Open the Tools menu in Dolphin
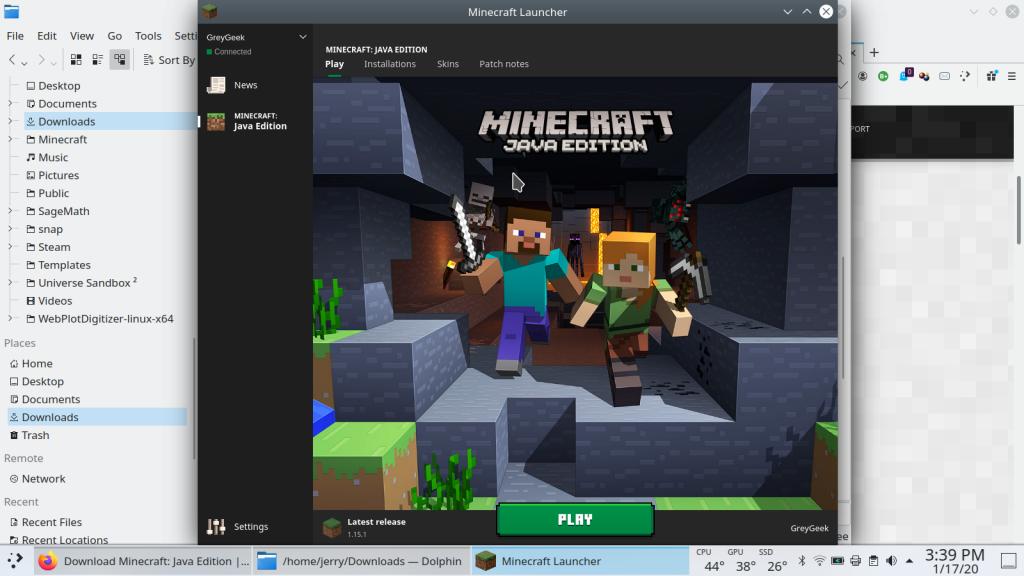 (148, 35)
